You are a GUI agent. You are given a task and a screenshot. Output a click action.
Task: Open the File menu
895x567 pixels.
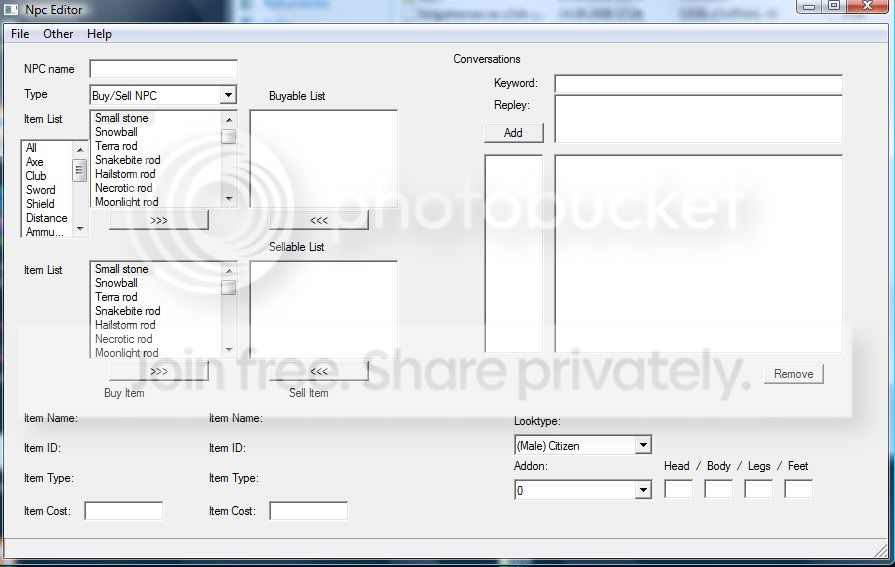click(x=20, y=34)
